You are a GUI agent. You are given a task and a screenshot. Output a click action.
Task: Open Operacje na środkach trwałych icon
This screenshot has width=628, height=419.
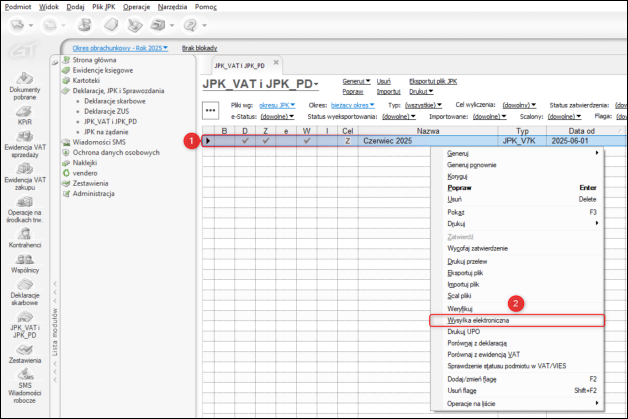[24, 201]
